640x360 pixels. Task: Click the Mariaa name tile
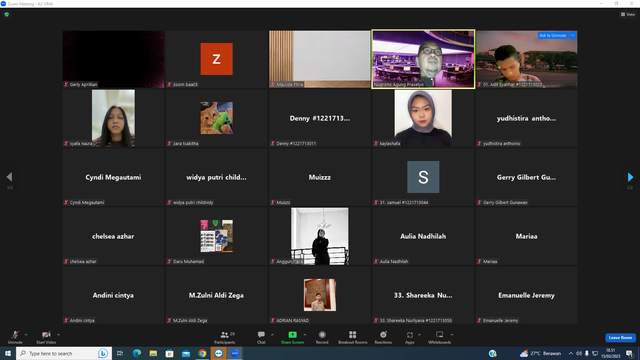click(527, 236)
